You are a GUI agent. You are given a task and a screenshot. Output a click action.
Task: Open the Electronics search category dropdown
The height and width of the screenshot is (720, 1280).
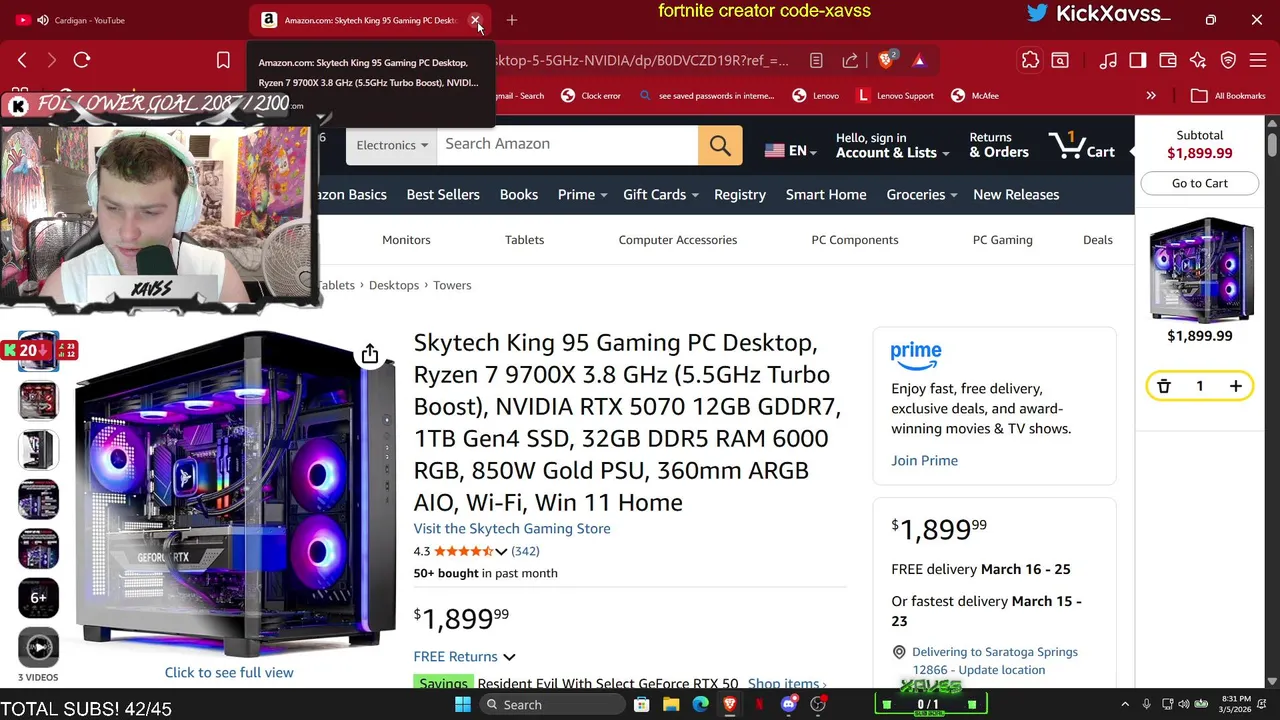click(x=392, y=145)
